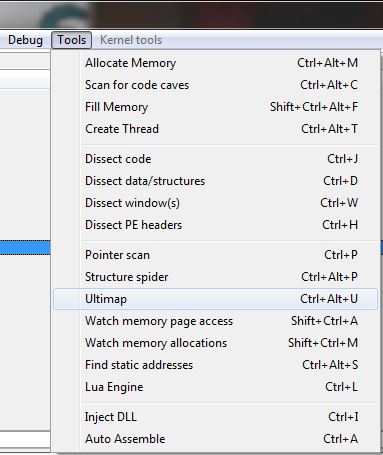The width and height of the screenshot is (383, 455).
Task: Select Inject DLL
Action: coord(215,417)
